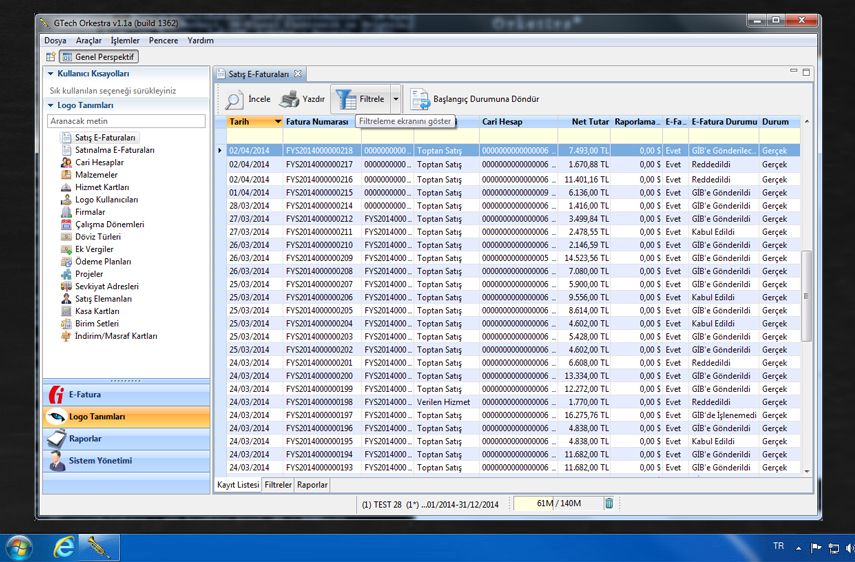Image resolution: width=855 pixels, height=562 pixels.
Task: Click the Başlangıç Durumuna Döndür icon
Action: [x=420, y=99]
